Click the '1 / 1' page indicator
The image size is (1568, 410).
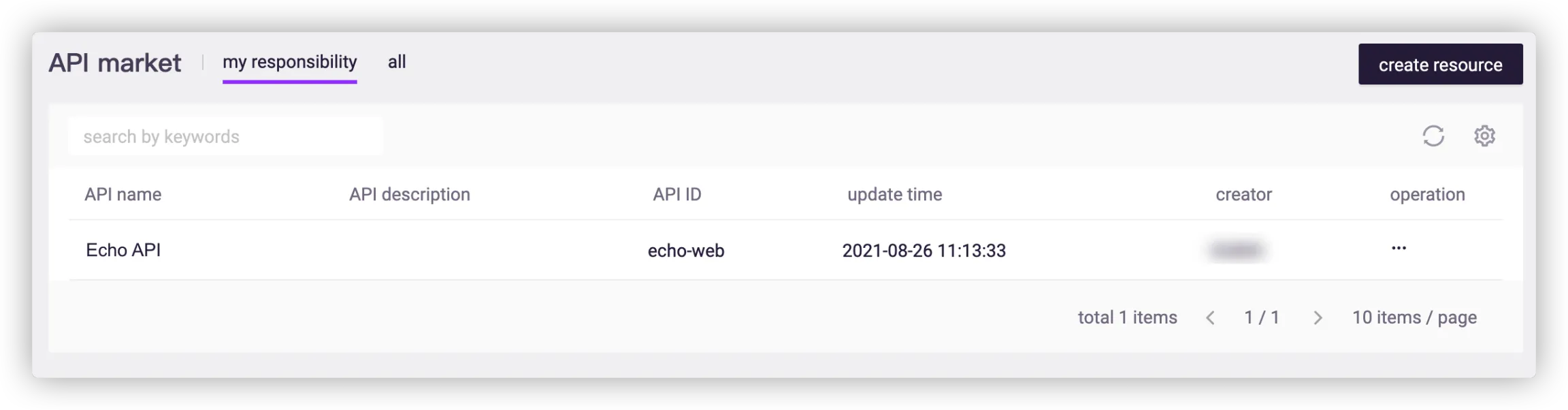pyautogui.click(x=1262, y=318)
